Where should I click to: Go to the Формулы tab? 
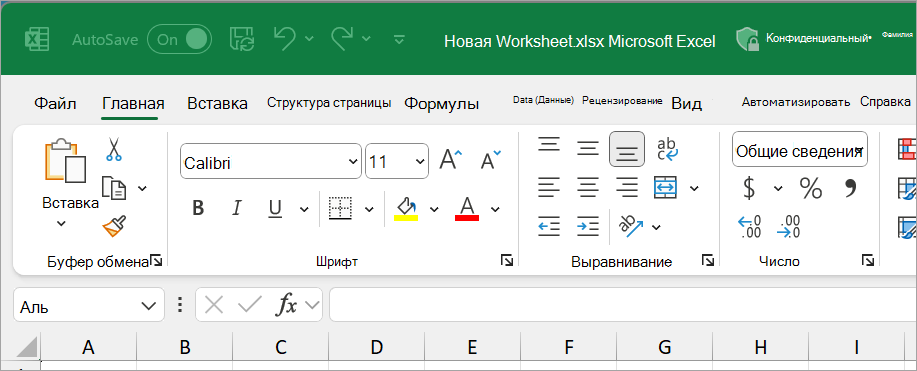coord(442,104)
